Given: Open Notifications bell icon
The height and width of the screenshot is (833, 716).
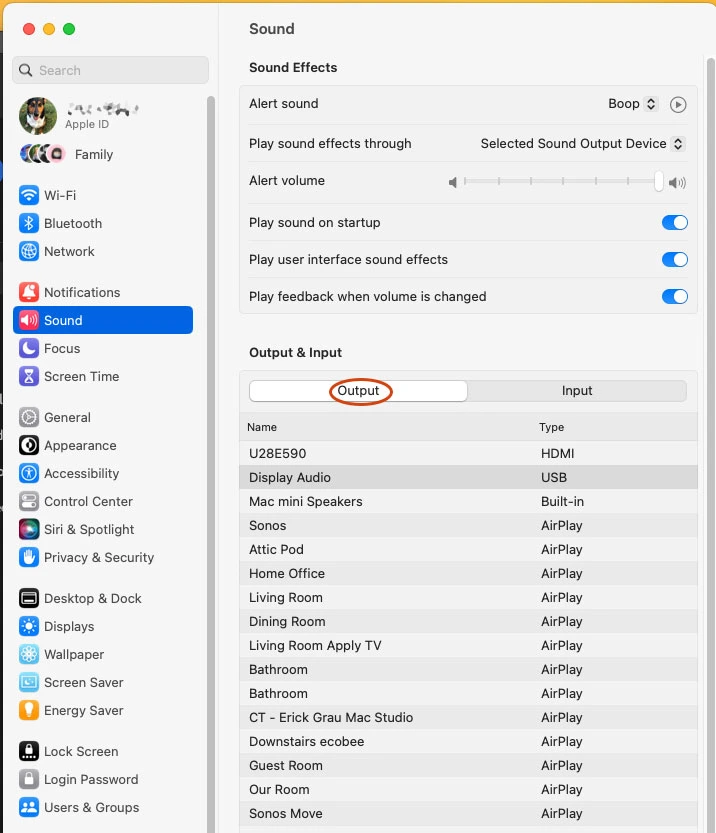Looking at the screenshot, I should tap(29, 292).
